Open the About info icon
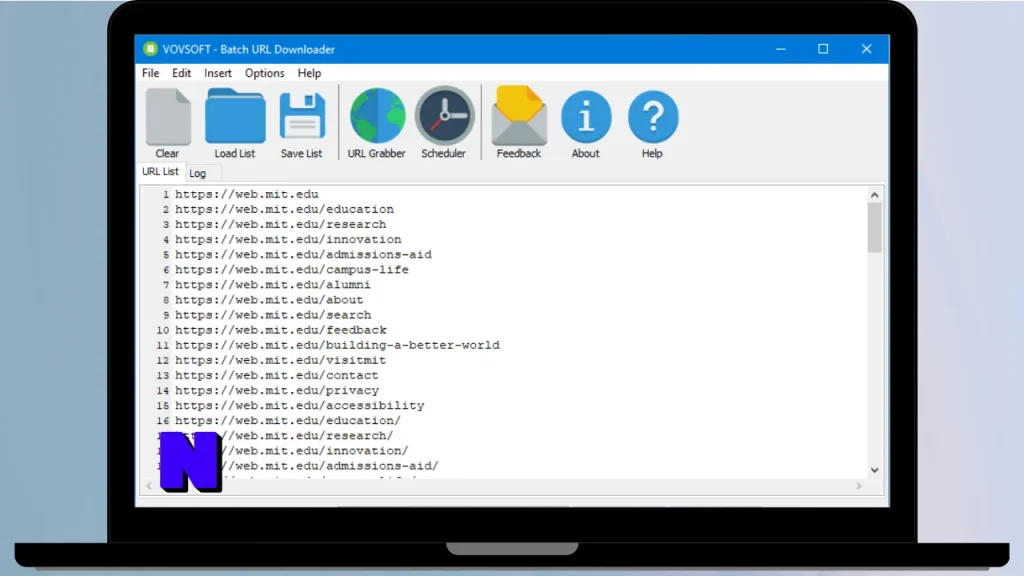The height and width of the screenshot is (576, 1024). (586, 117)
